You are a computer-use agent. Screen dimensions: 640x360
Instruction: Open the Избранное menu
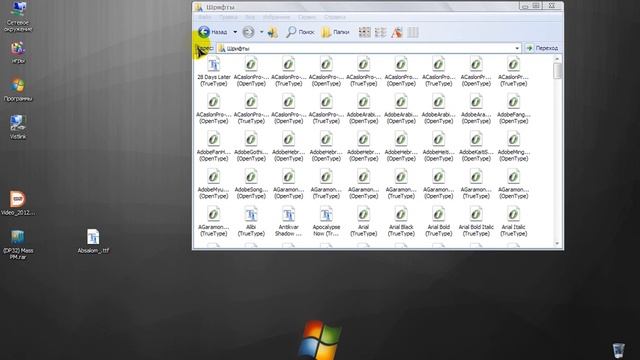pyautogui.click(x=276, y=17)
